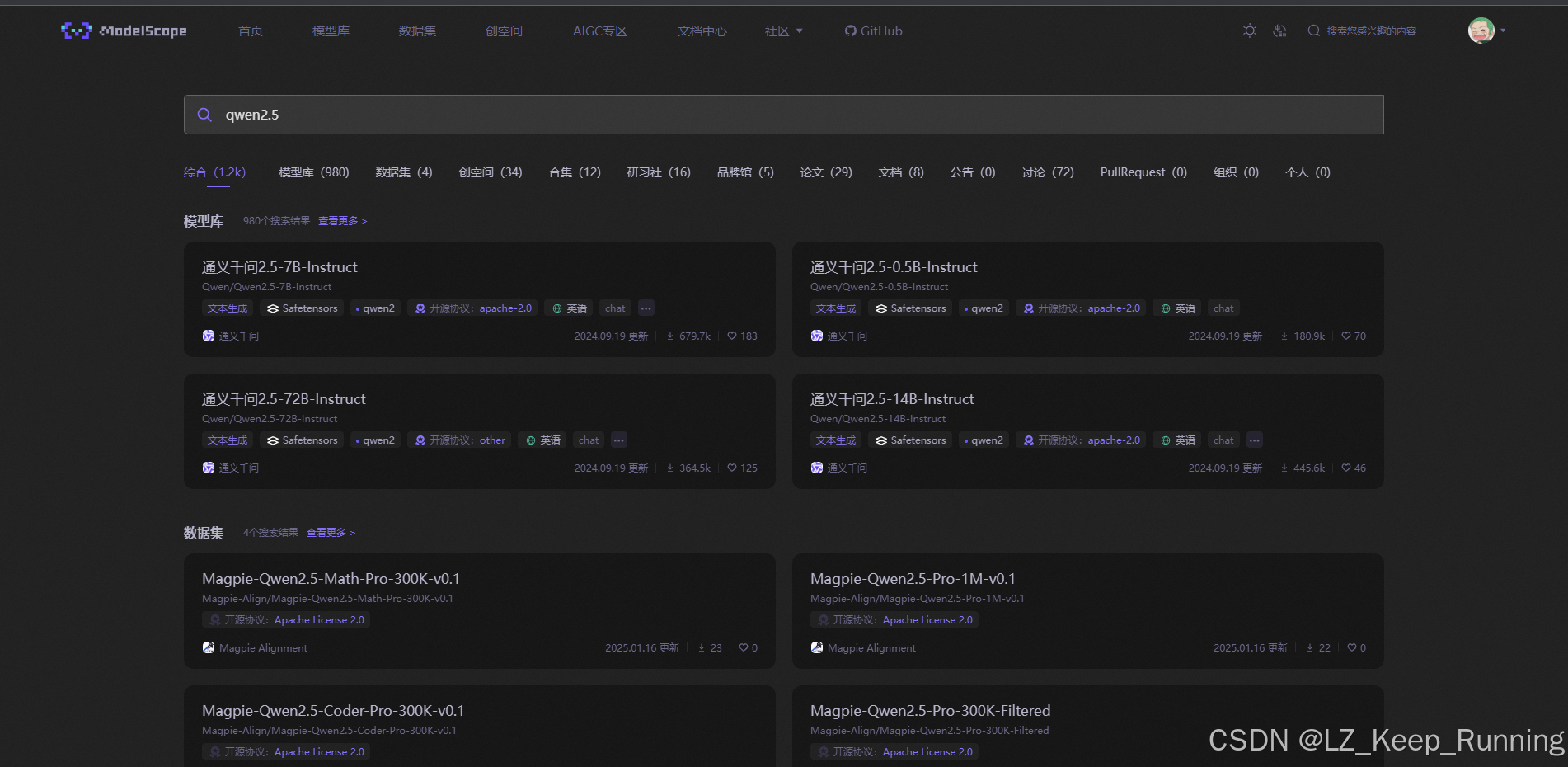Select the 创空间 (34) tab
This screenshot has width=1568, height=767.
[x=491, y=172]
